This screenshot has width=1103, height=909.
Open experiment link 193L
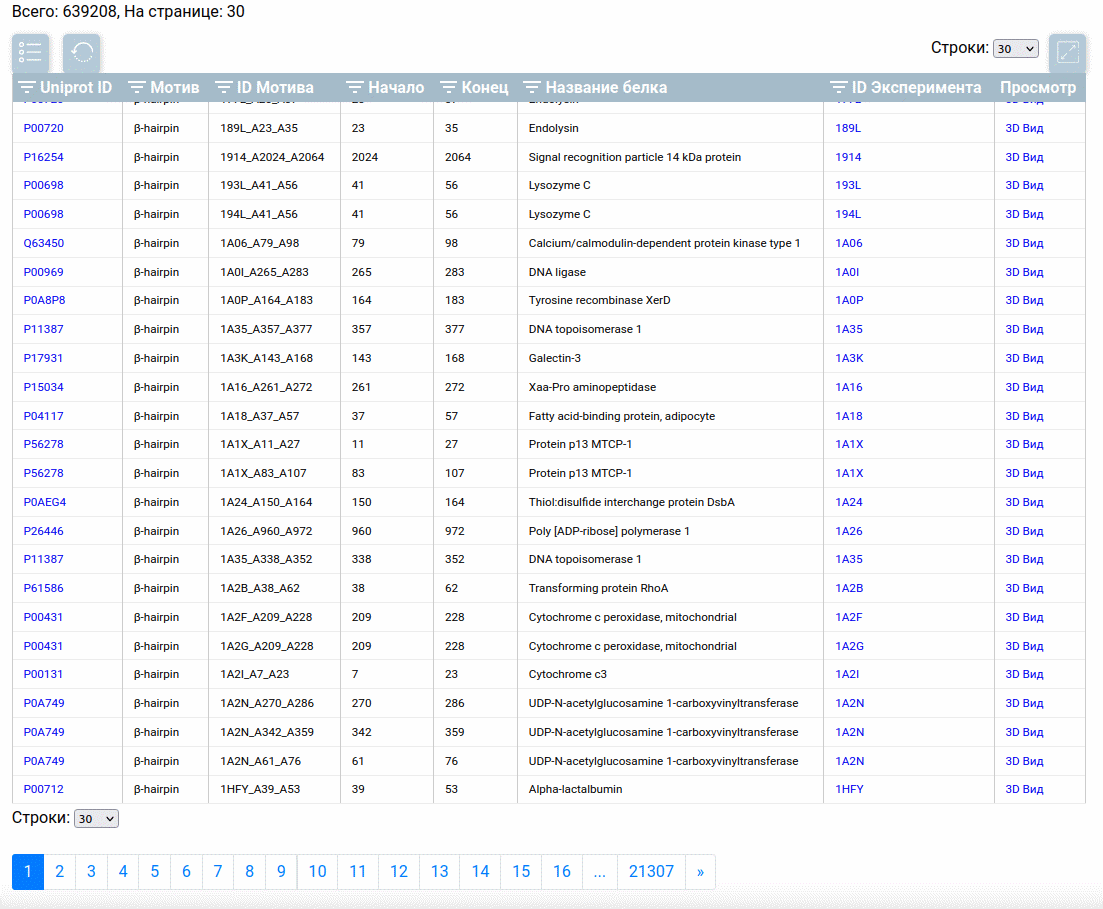848,185
